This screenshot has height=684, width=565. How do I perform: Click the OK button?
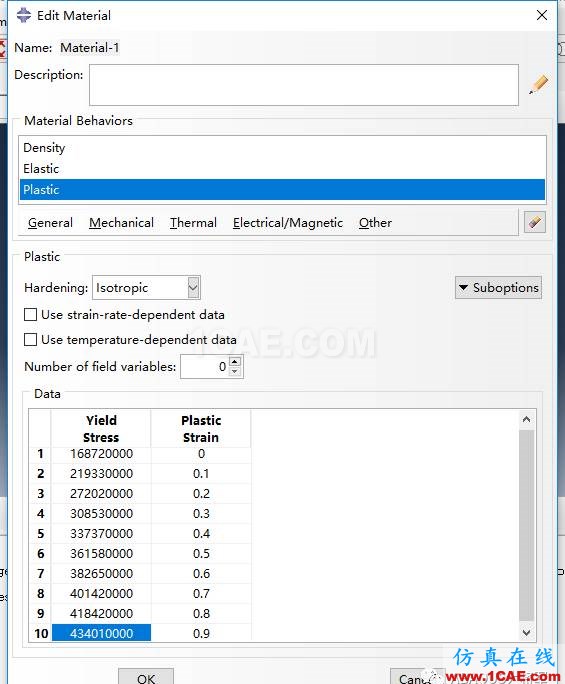pos(146,677)
